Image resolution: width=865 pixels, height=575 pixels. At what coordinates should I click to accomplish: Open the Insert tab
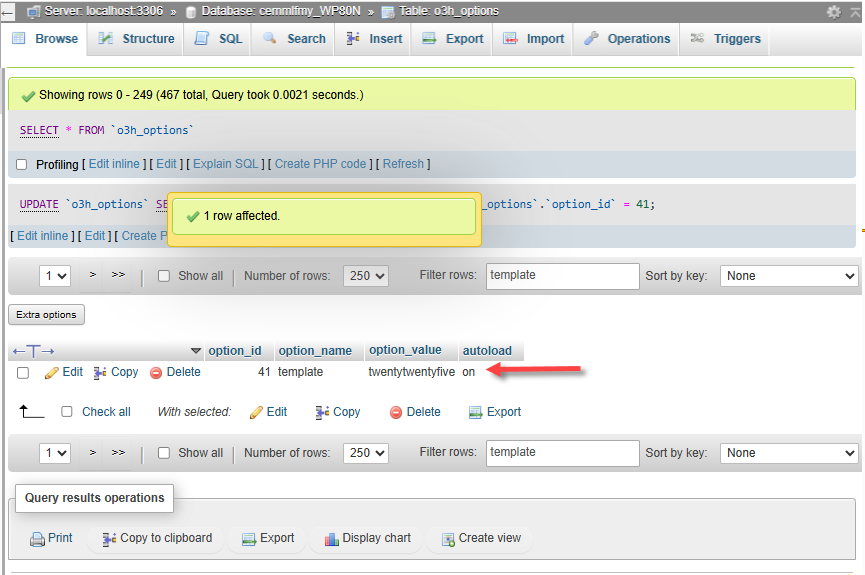374,39
